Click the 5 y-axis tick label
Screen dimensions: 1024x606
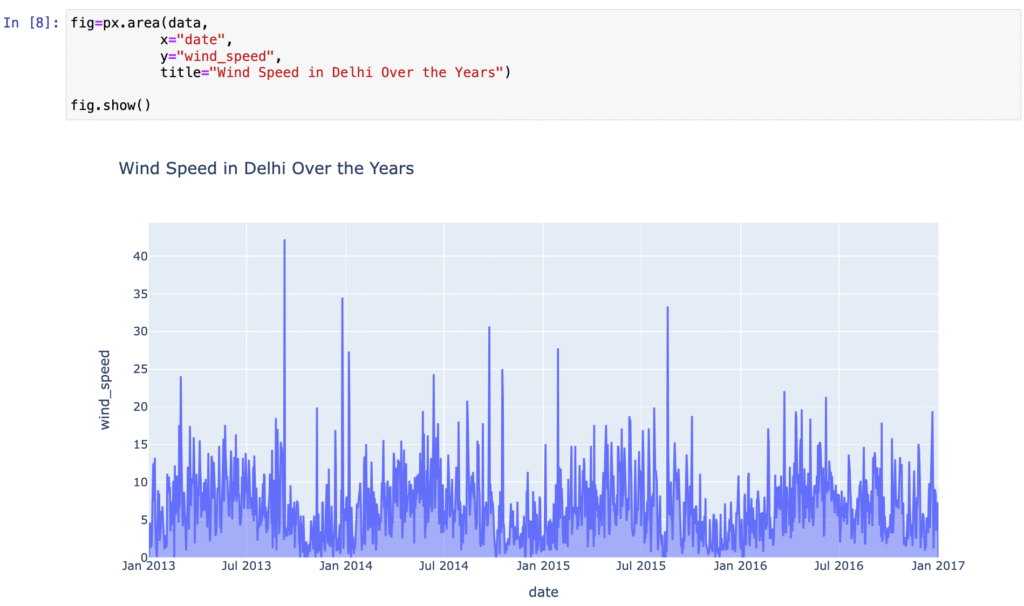tap(144, 520)
